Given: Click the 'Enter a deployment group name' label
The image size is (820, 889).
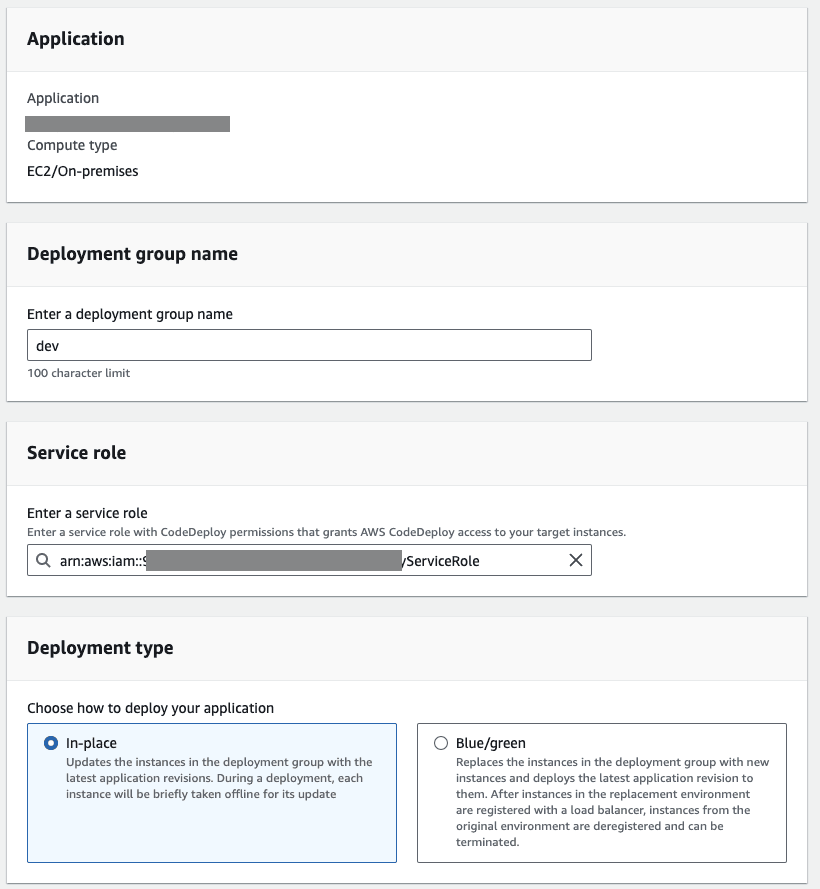Looking at the screenshot, I should point(130,314).
